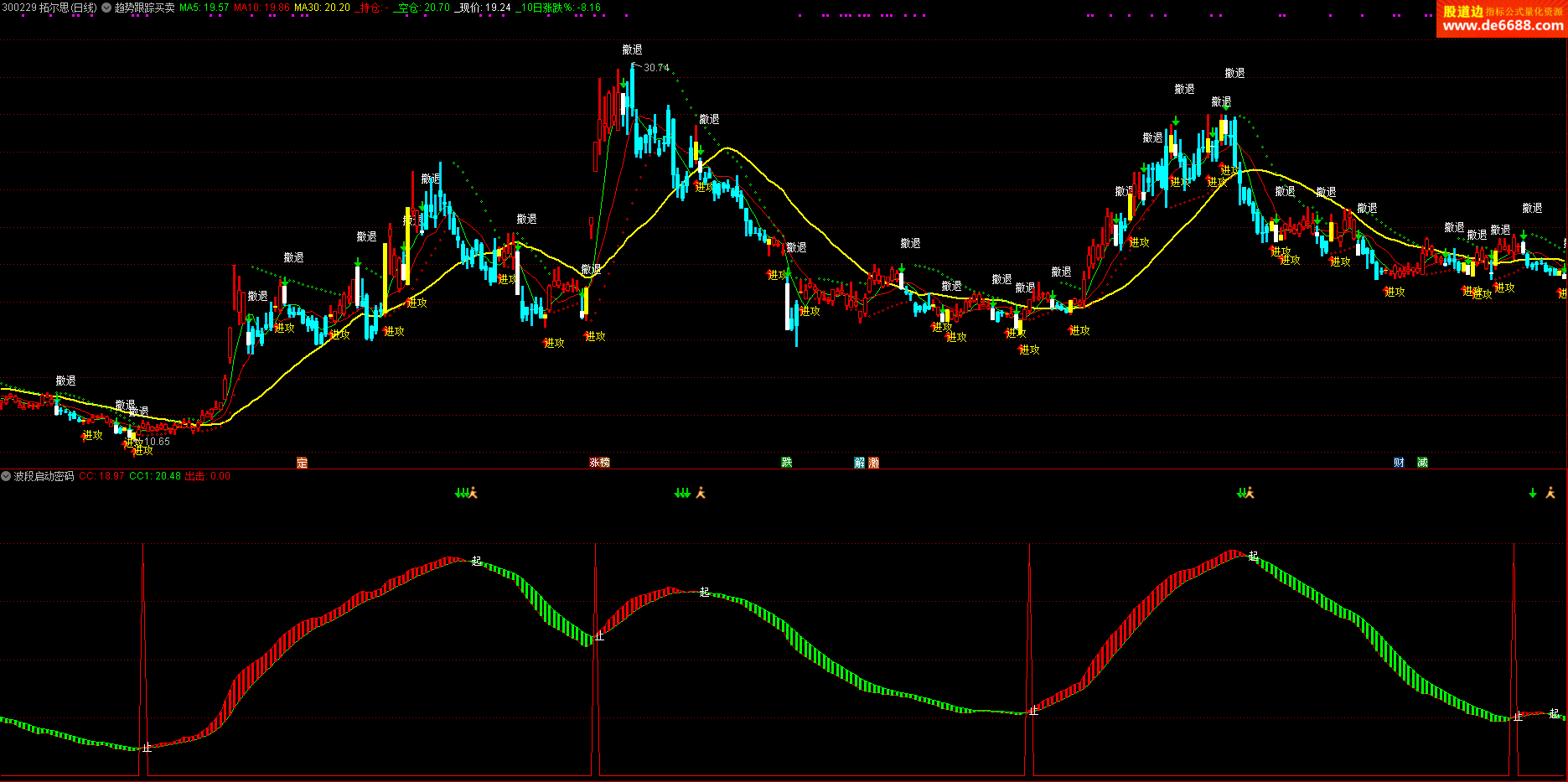
Task: Click the 波段启动密码 indicator name
Action: click(x=44, y=476)
